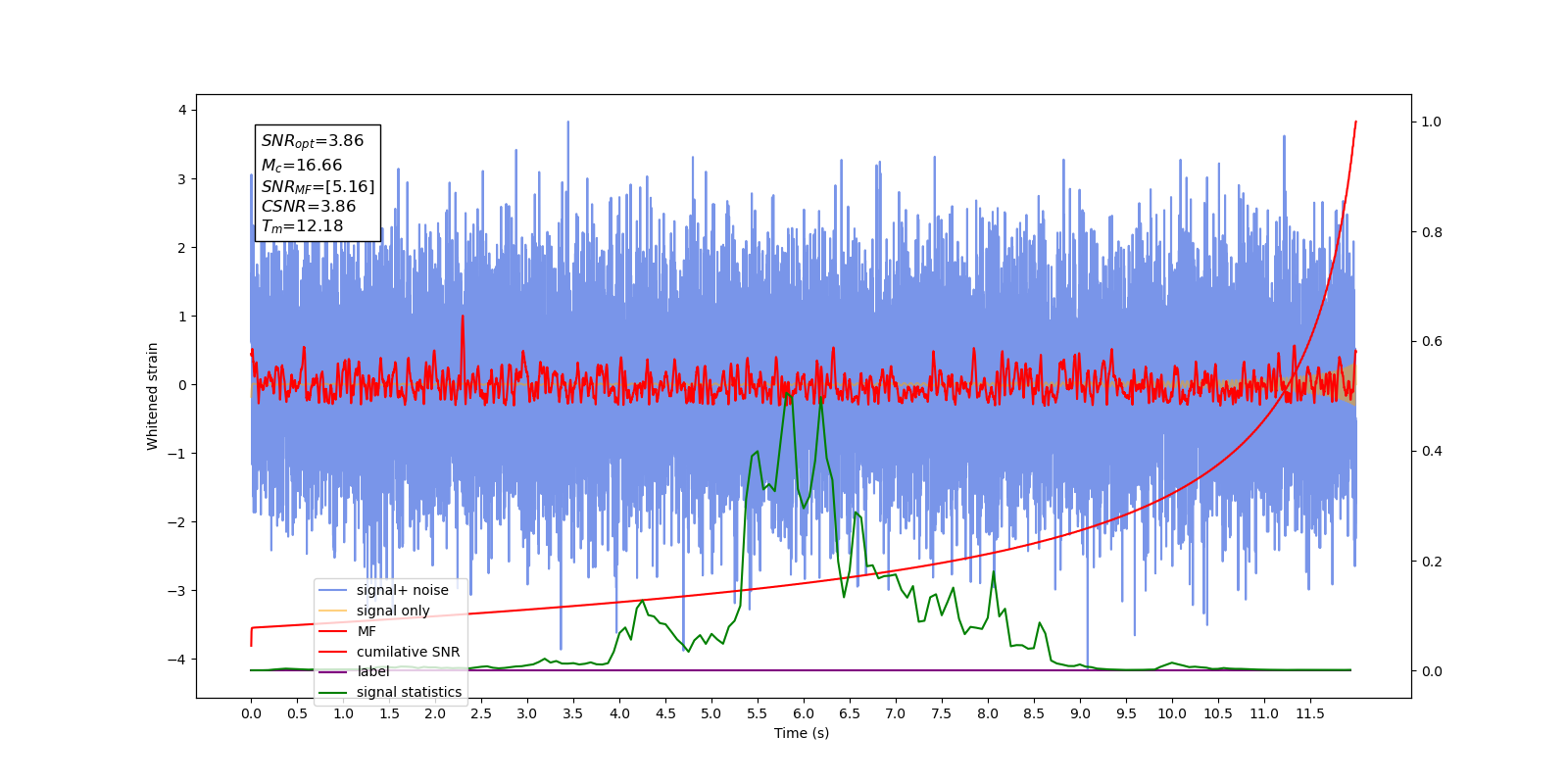The image size is (1568, 784).
Task: Click the −4 tick on strain axis
Action: click(177, 659)
